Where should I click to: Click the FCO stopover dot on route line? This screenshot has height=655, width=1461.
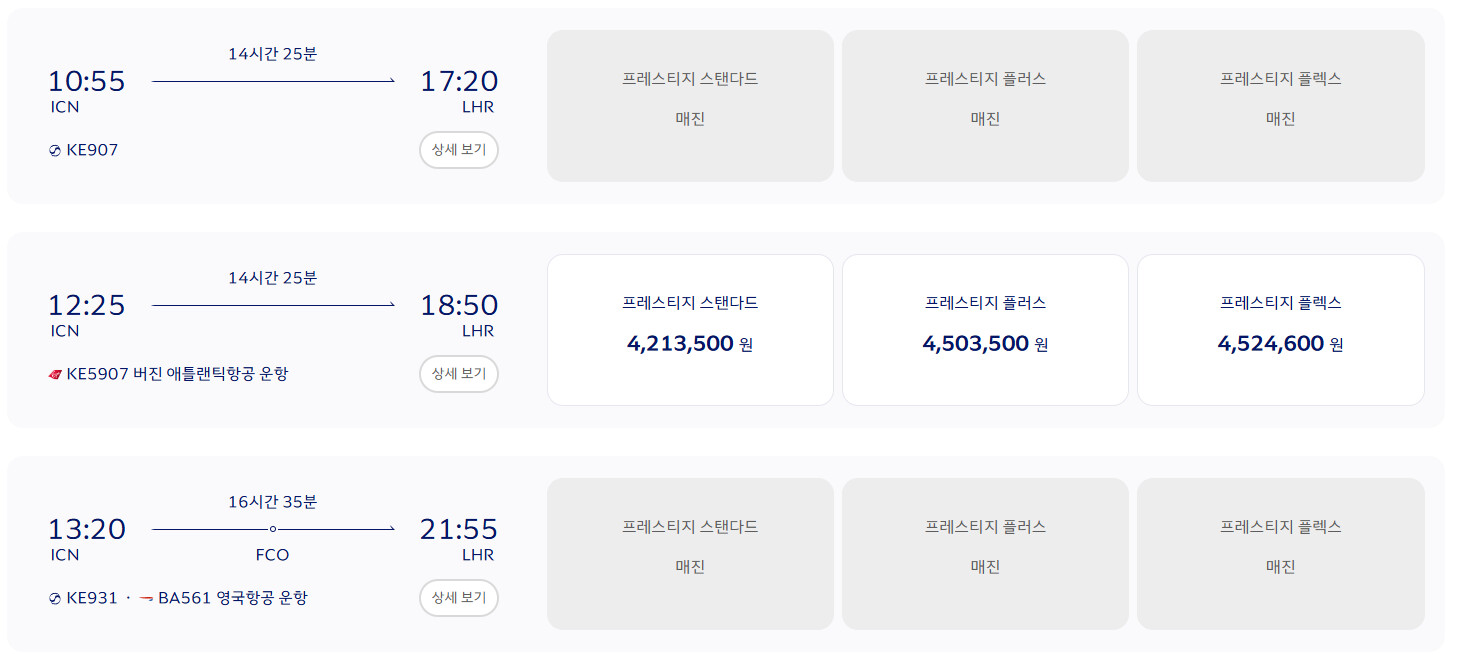pyautogui.click(x=272, y=528)
